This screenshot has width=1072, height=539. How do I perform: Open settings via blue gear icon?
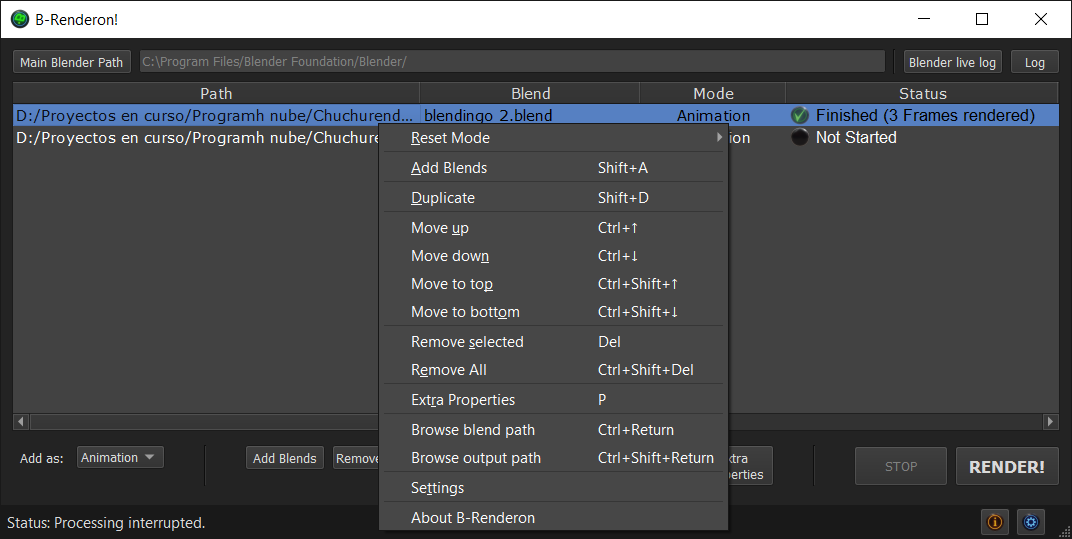pos(1031,523)
